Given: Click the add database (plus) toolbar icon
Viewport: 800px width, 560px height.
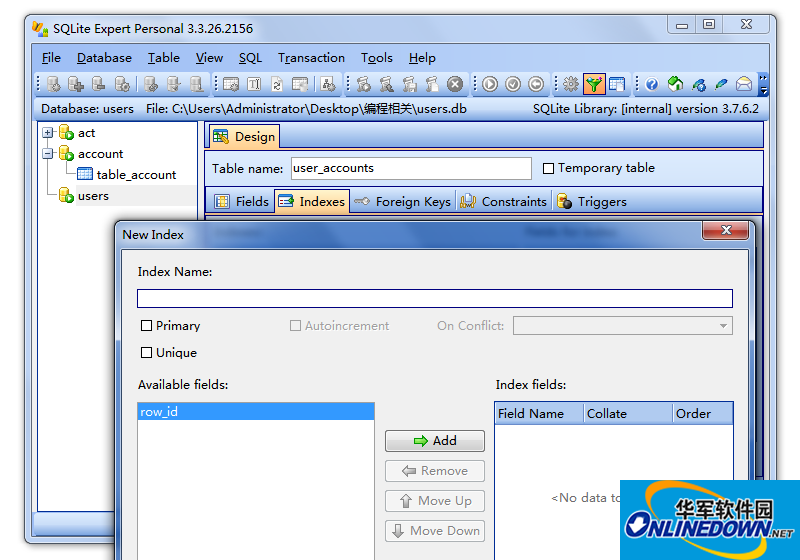Looking at the screenshot, I should point(76,84).
